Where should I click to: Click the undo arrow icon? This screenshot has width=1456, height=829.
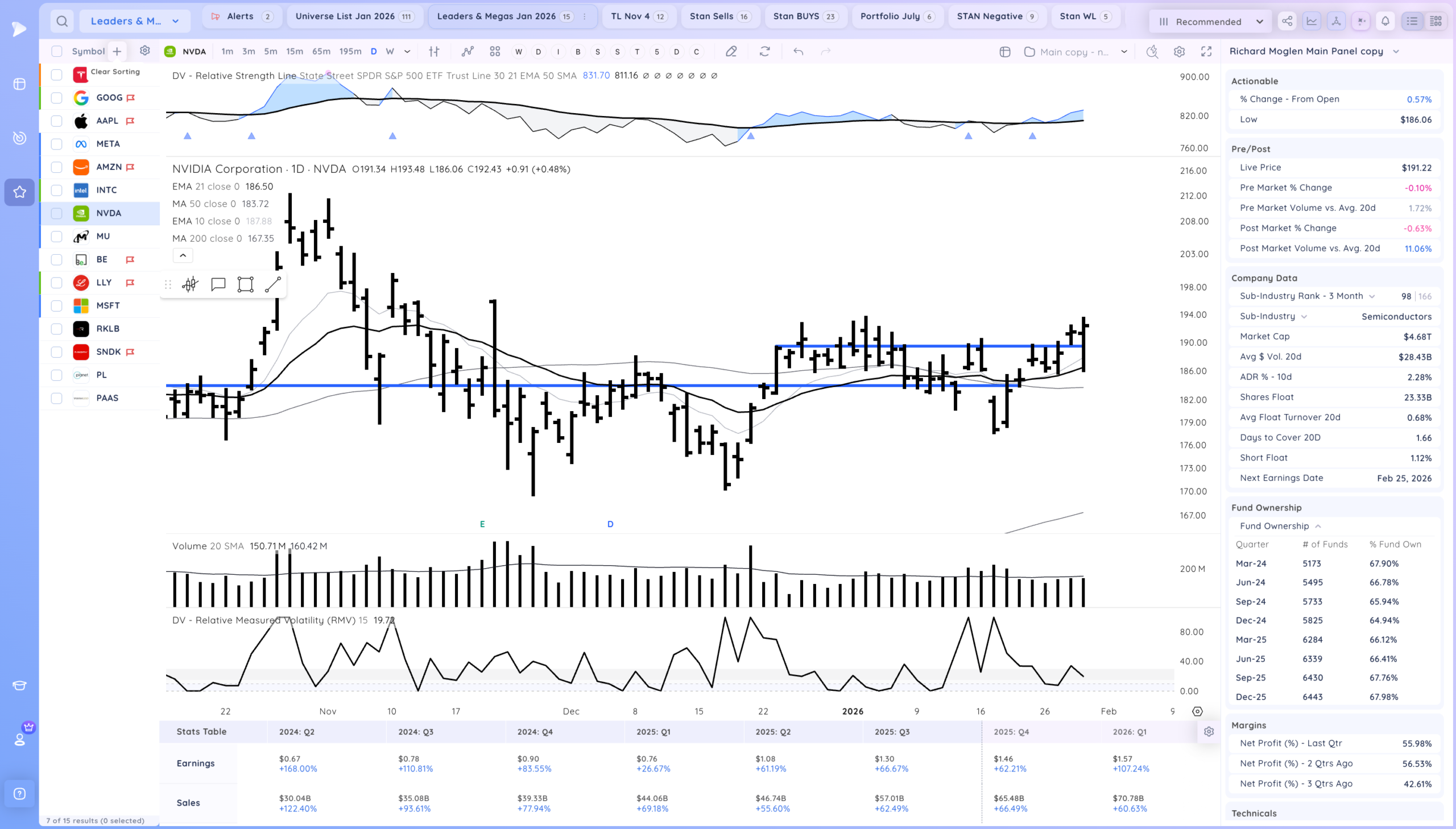(x=799, y=52)
